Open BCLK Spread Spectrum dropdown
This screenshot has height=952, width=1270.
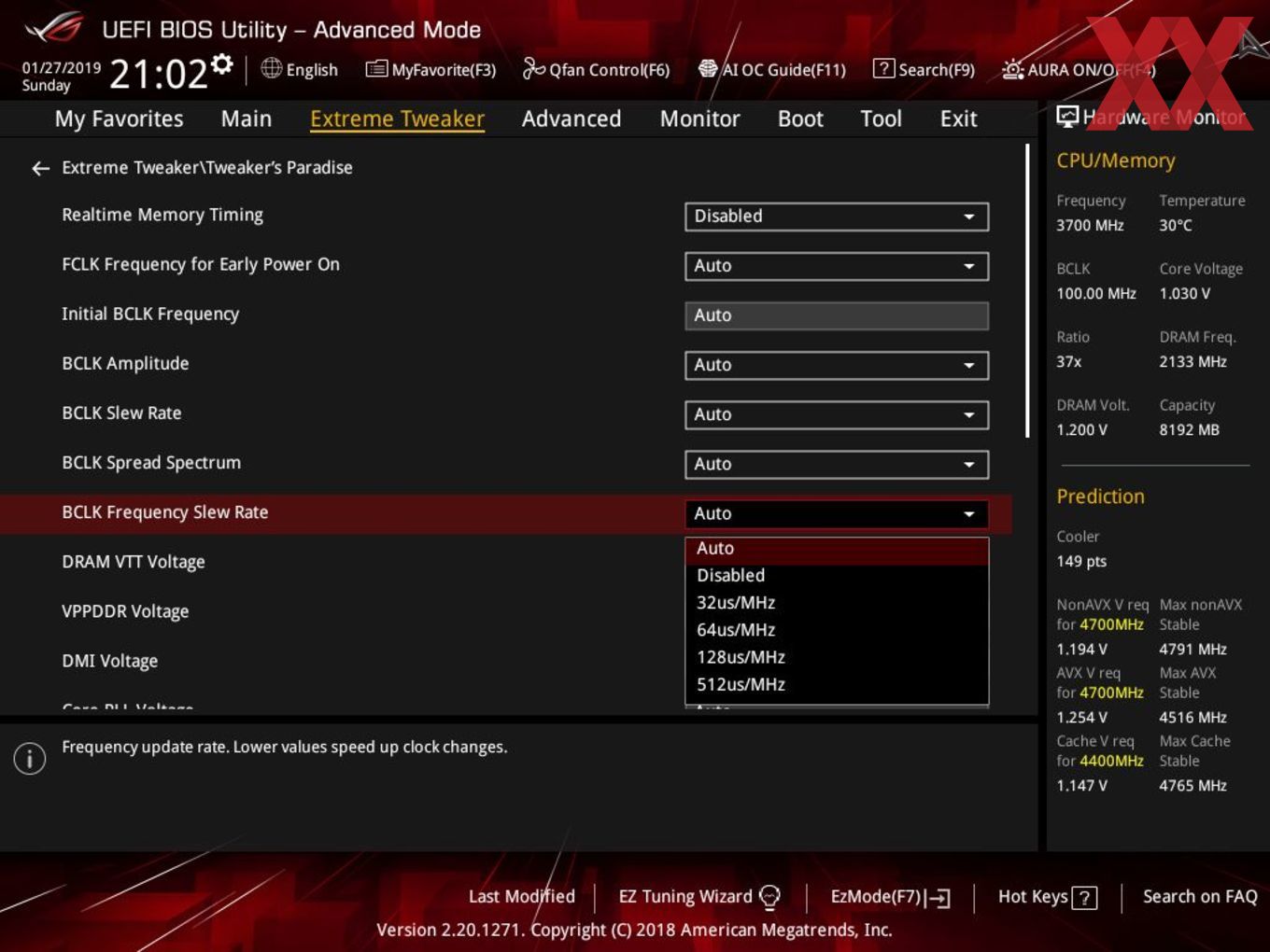click(837, 464)
